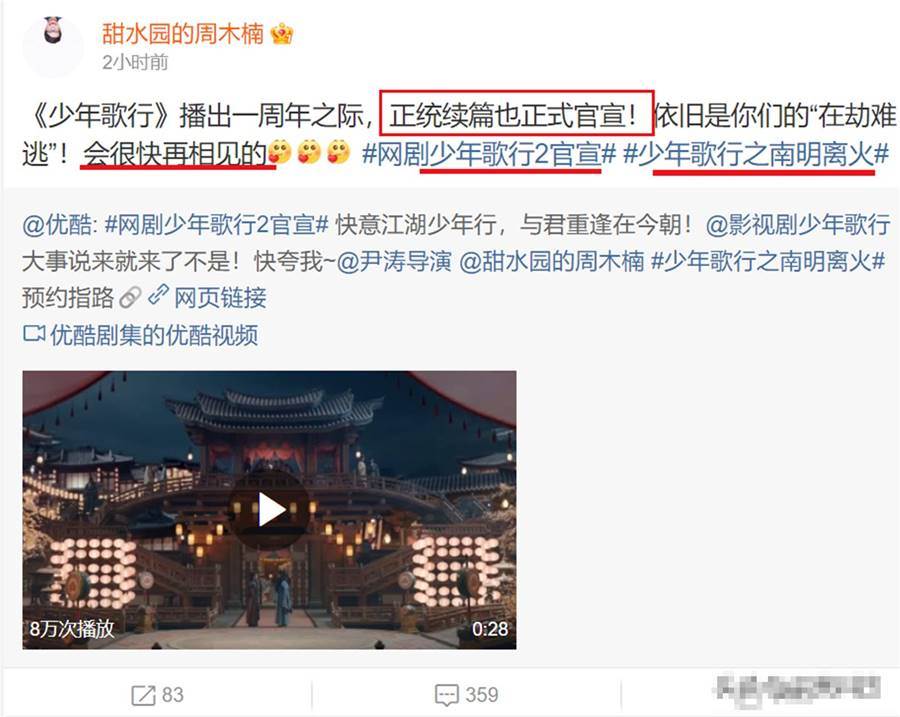Visit the @优酷 account mention

click(x=56, y=225)
